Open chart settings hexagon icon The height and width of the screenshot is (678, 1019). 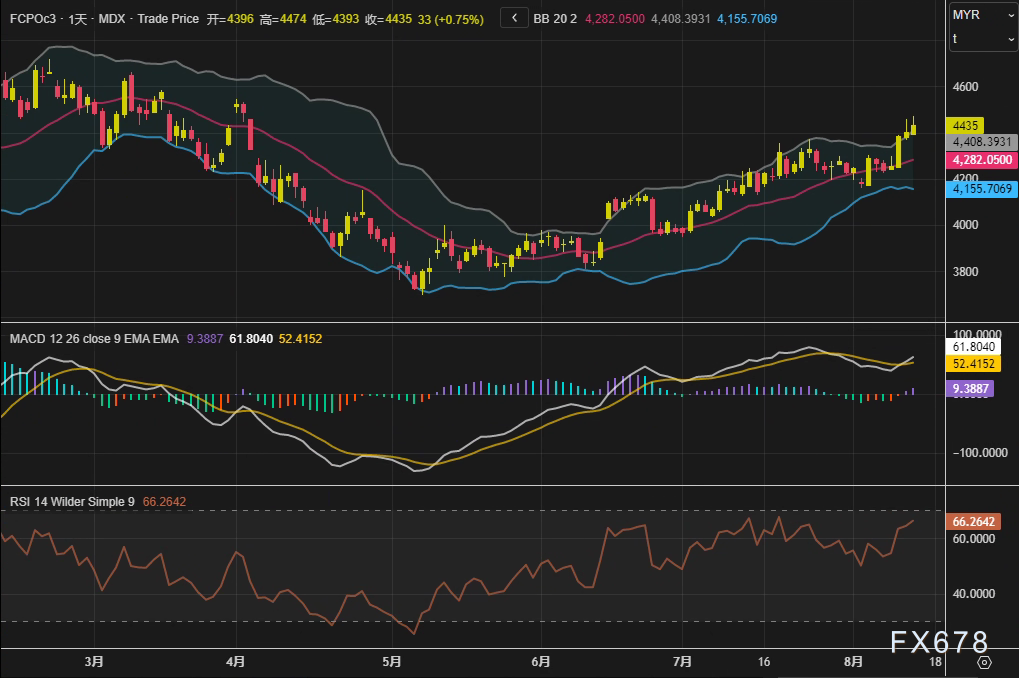pos(984,662)
